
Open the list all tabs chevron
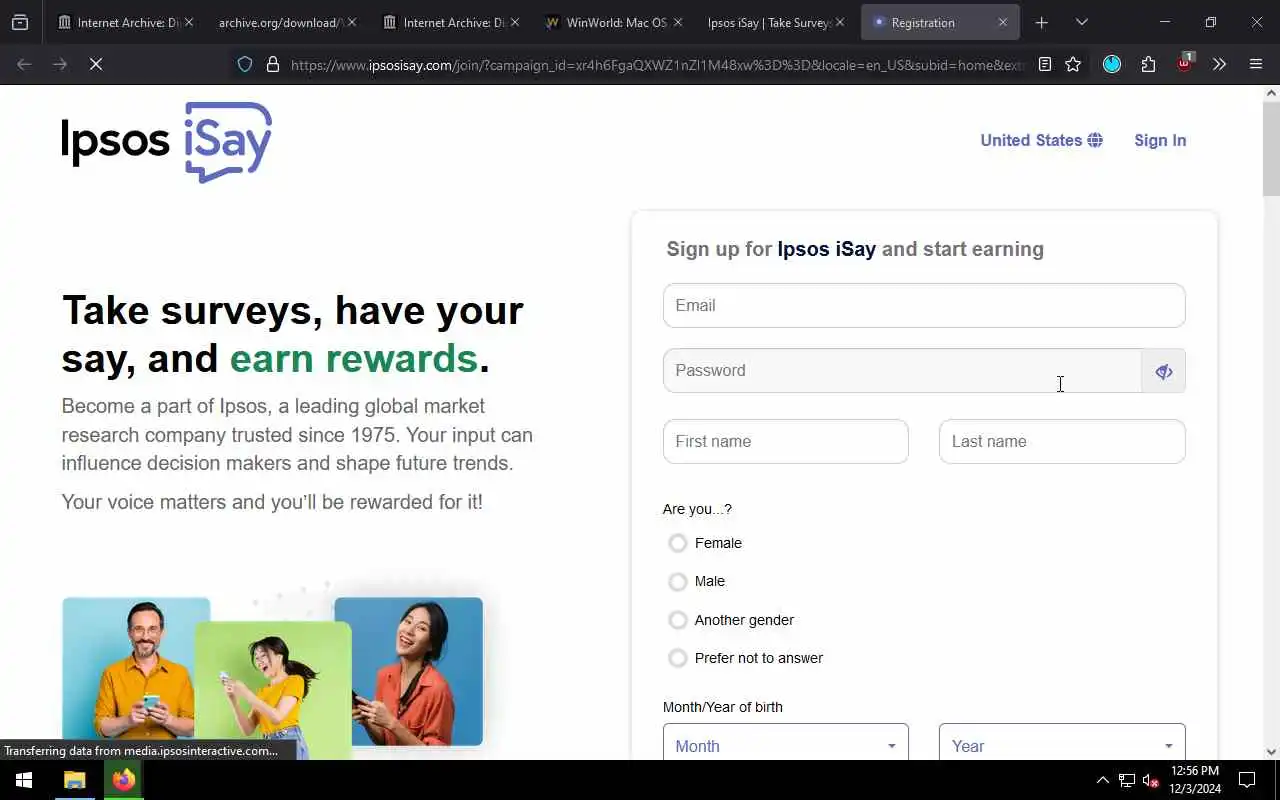[1082, 22]
